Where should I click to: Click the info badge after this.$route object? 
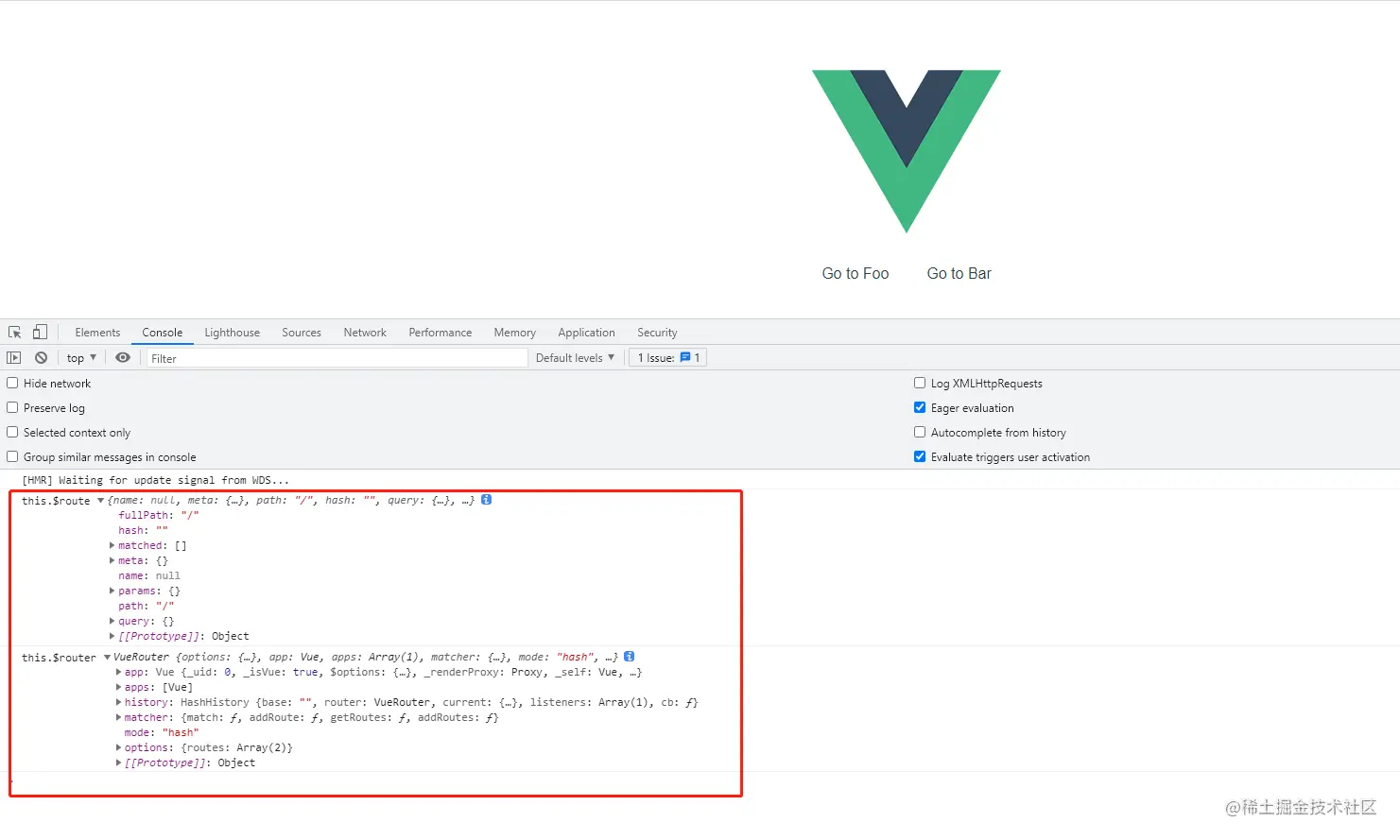pyautogui.click(x=487, y=500)
